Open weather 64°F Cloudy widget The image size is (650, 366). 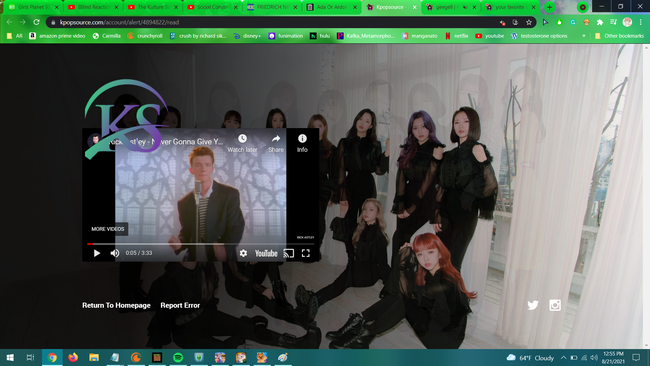[530, 358]
